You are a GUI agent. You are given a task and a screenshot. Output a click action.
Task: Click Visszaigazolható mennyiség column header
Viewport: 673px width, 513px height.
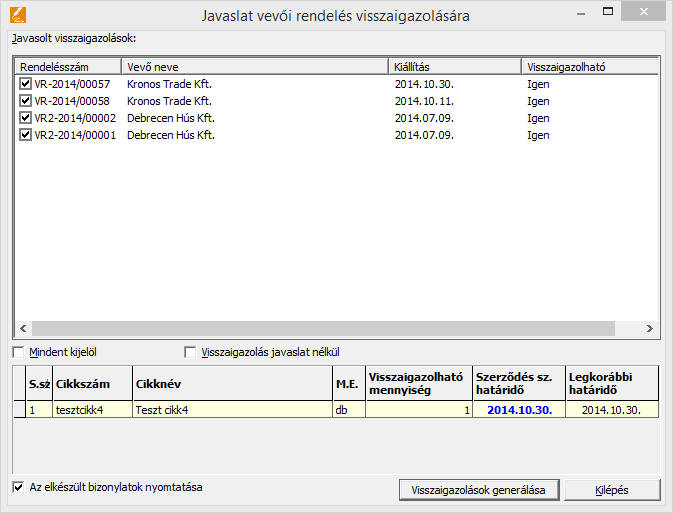pos(419,384)
